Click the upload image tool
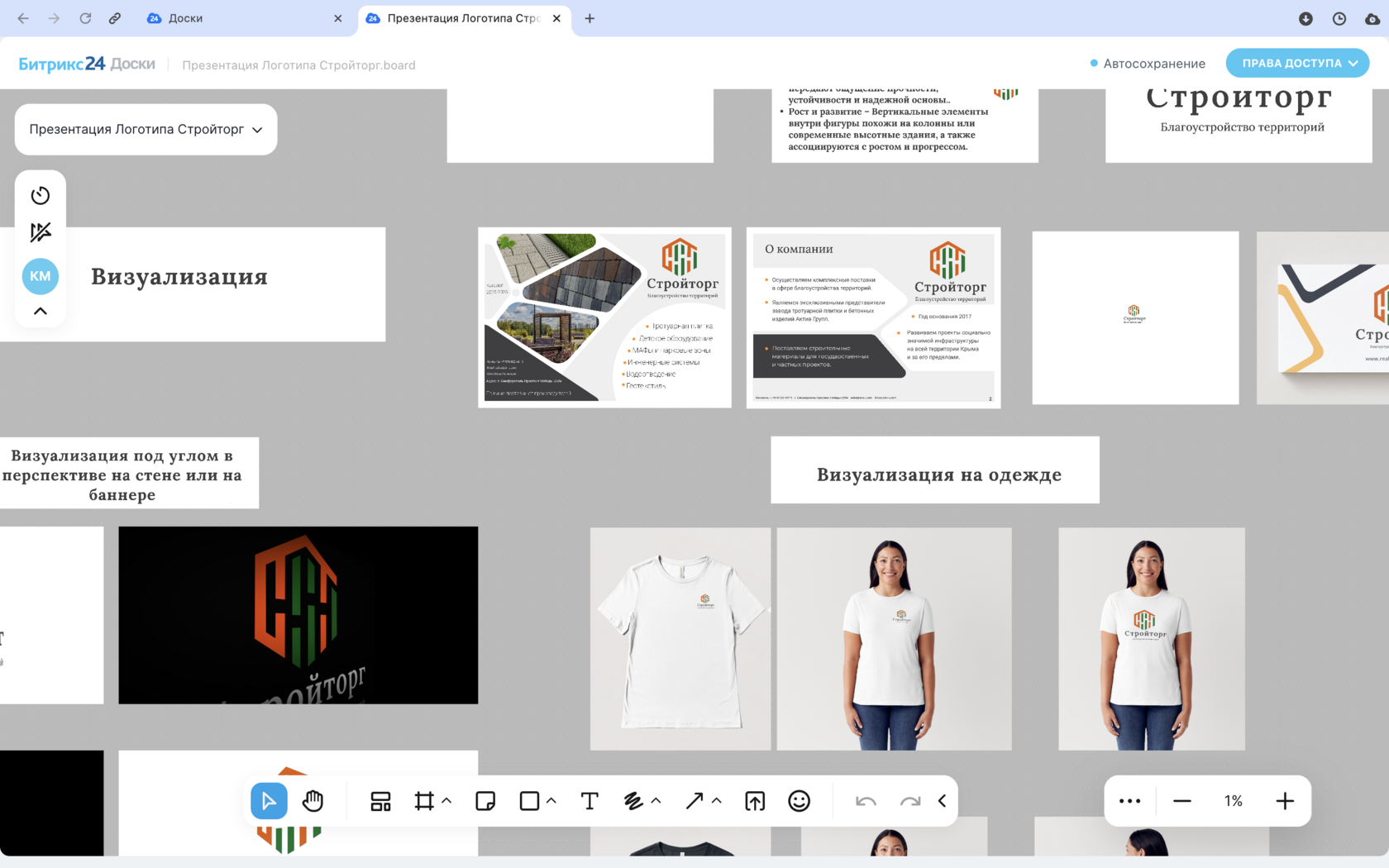Image resolution: width=1389 pixels, height=868 pixels. [755, 801]
